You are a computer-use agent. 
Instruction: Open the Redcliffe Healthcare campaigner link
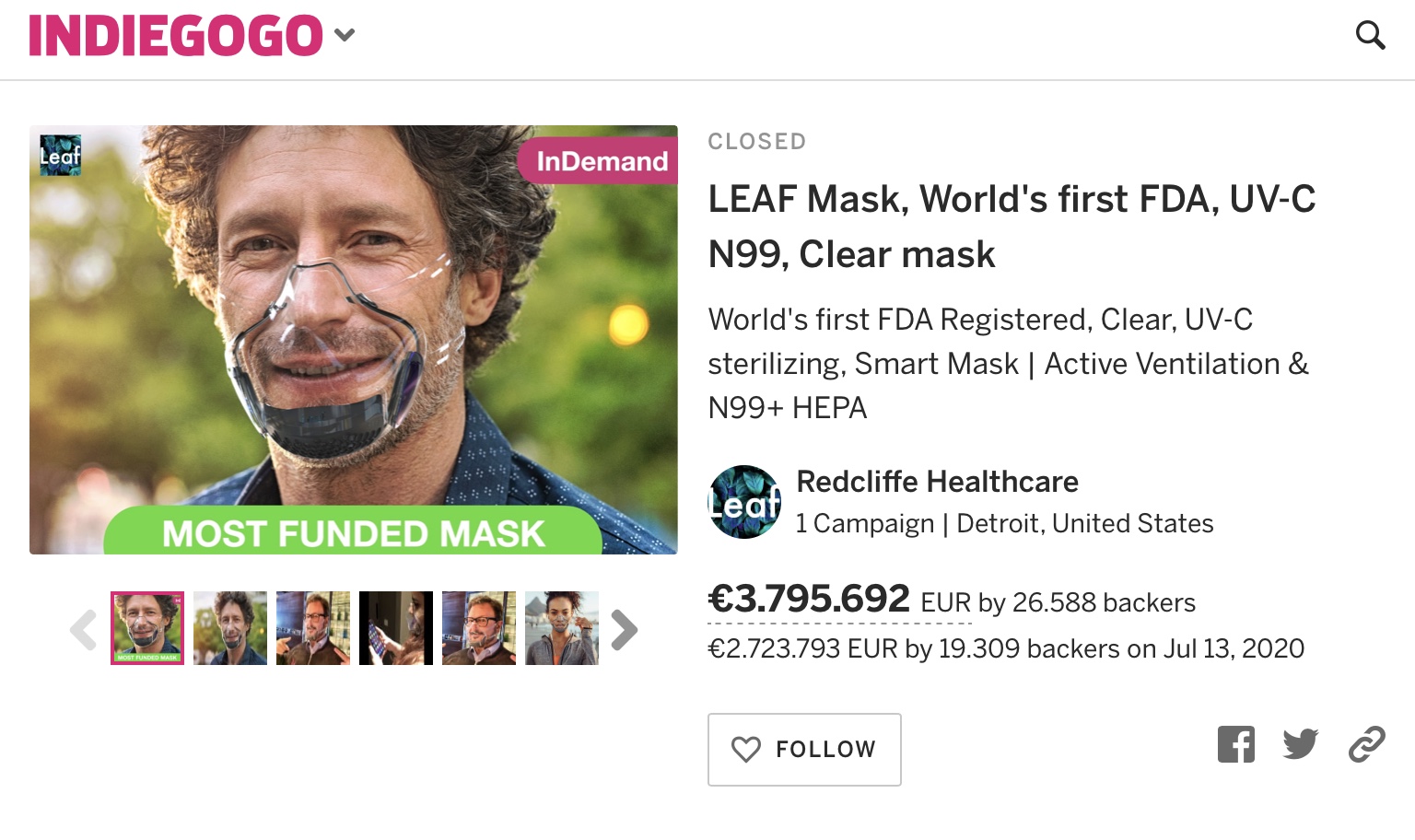[x=937, y=482]
